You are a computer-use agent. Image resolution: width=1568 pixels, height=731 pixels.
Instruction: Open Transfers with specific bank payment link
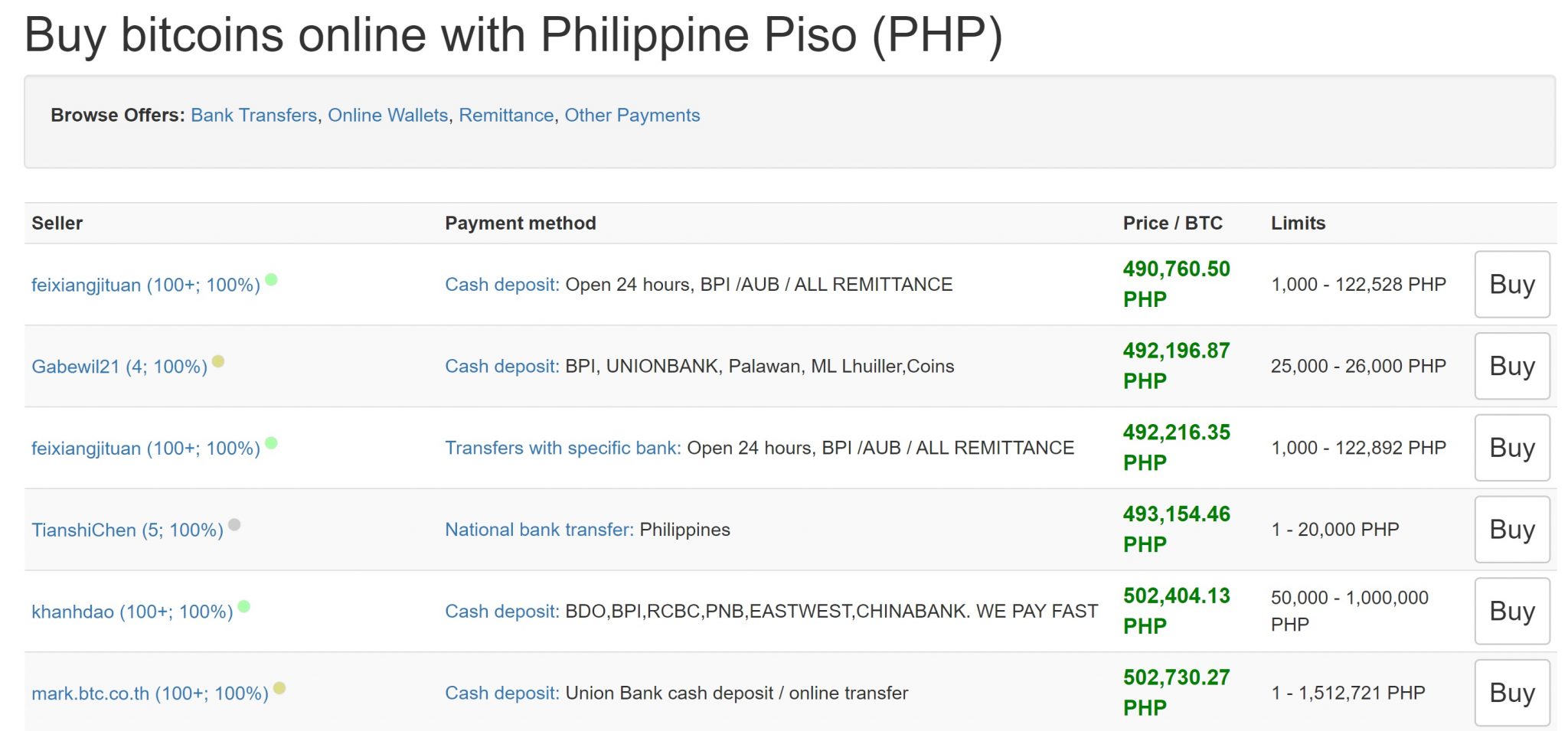click(x=562, y=448)
